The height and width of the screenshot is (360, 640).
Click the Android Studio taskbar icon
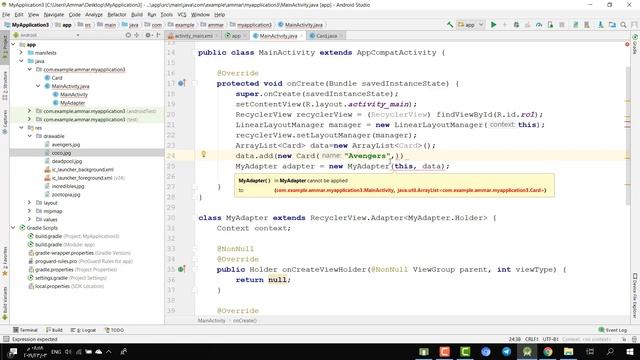click(x=527, y=351)
